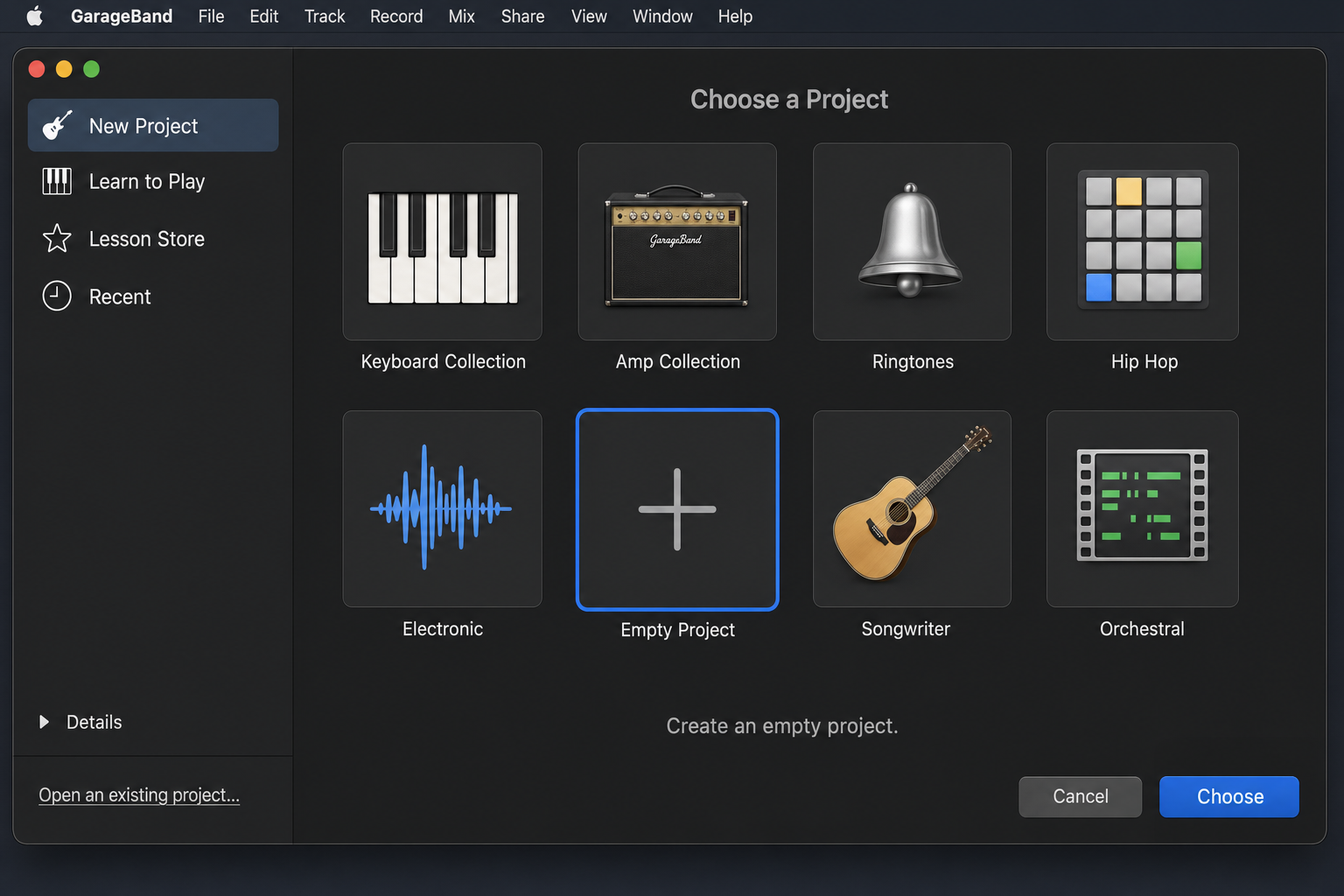Click the guitar icon beside New Project

(57, 125)
